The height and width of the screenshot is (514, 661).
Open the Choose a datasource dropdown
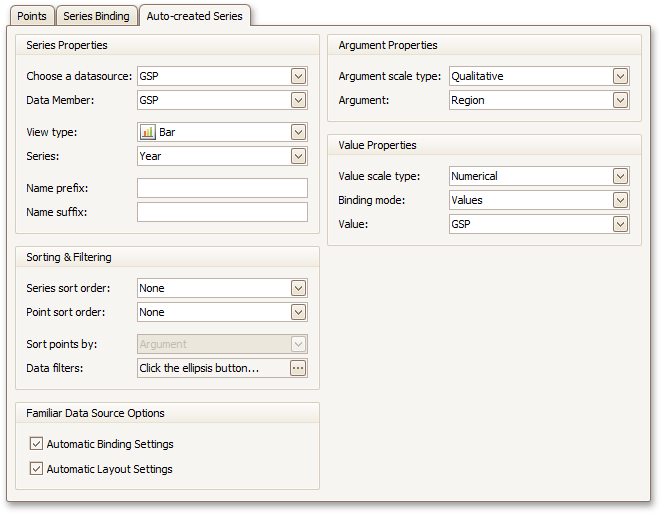point(298,76)
